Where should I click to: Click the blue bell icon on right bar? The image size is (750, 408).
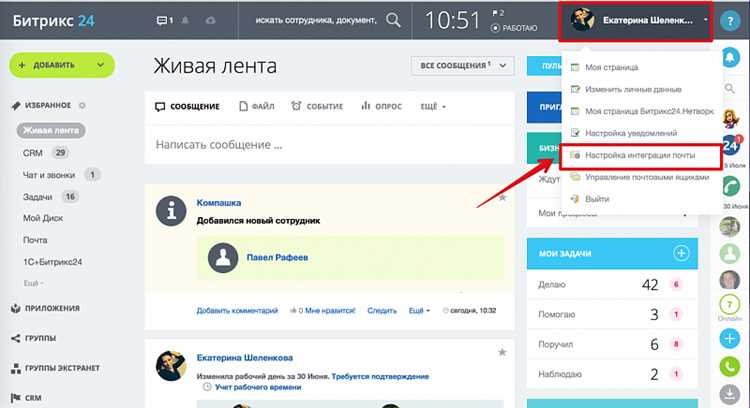coord(730,57)
